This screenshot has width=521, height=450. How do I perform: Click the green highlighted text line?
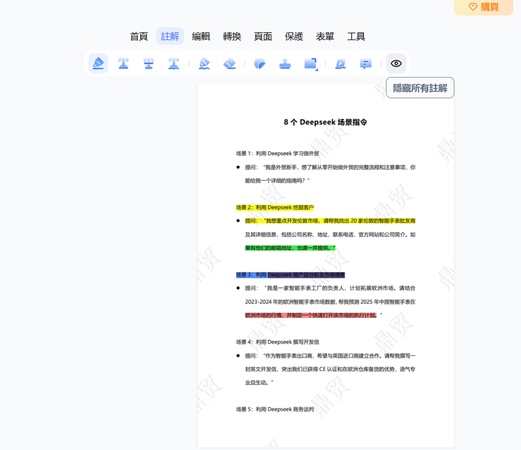(290, 248)
